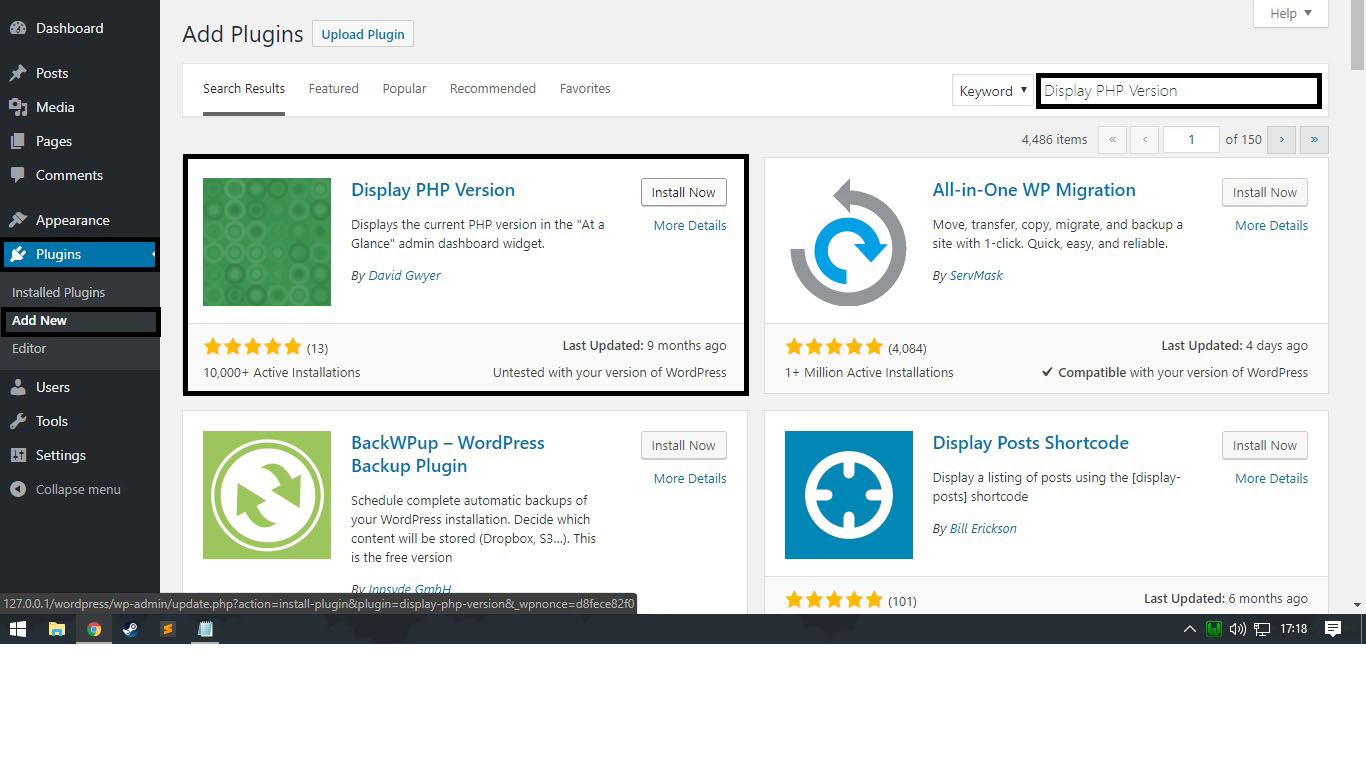Open author David Gwyer link
The image size is (1366, 768).
pyautogui.click(x=404, y=275)
